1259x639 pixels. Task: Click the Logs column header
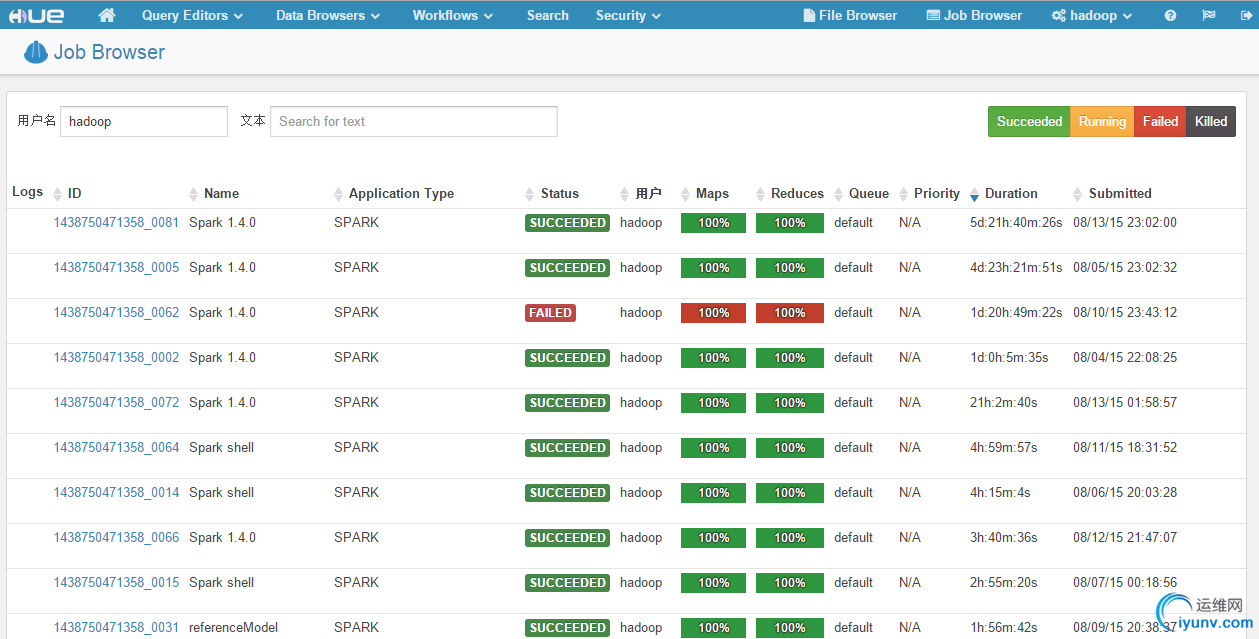pyautogui.click(x=28, y=192)
